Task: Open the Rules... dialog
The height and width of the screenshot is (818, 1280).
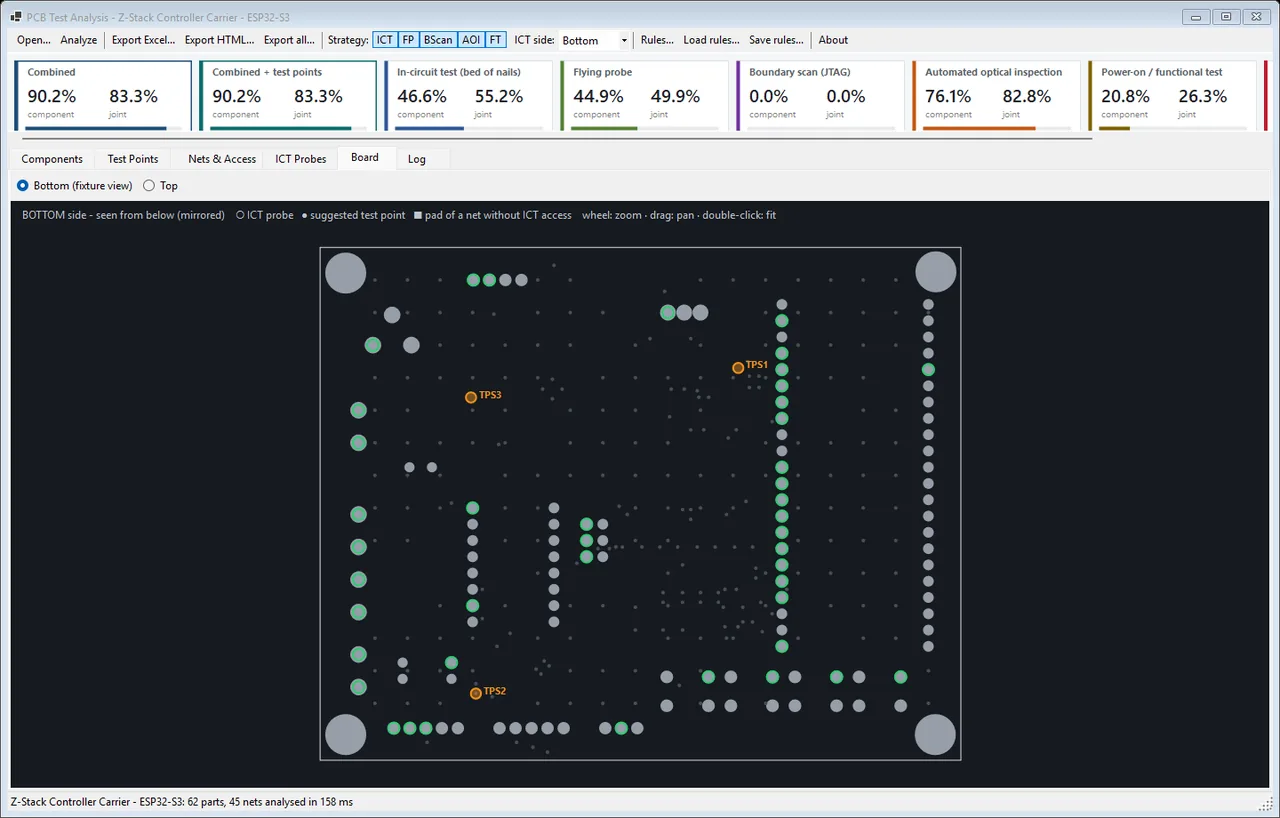Action: [657, 40]
